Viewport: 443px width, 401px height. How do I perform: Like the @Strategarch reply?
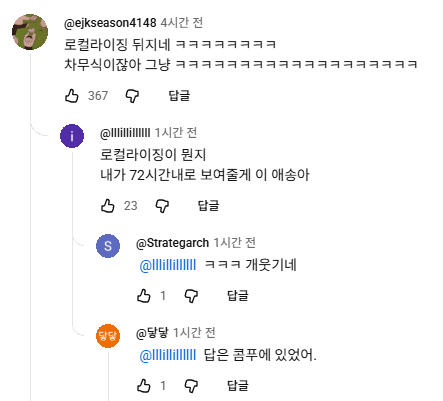(144, 296)
